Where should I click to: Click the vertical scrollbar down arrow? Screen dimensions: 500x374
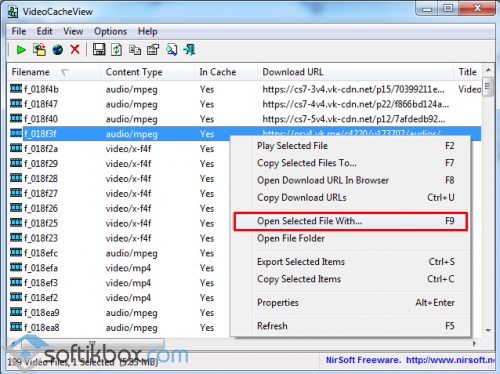point(488,330)
